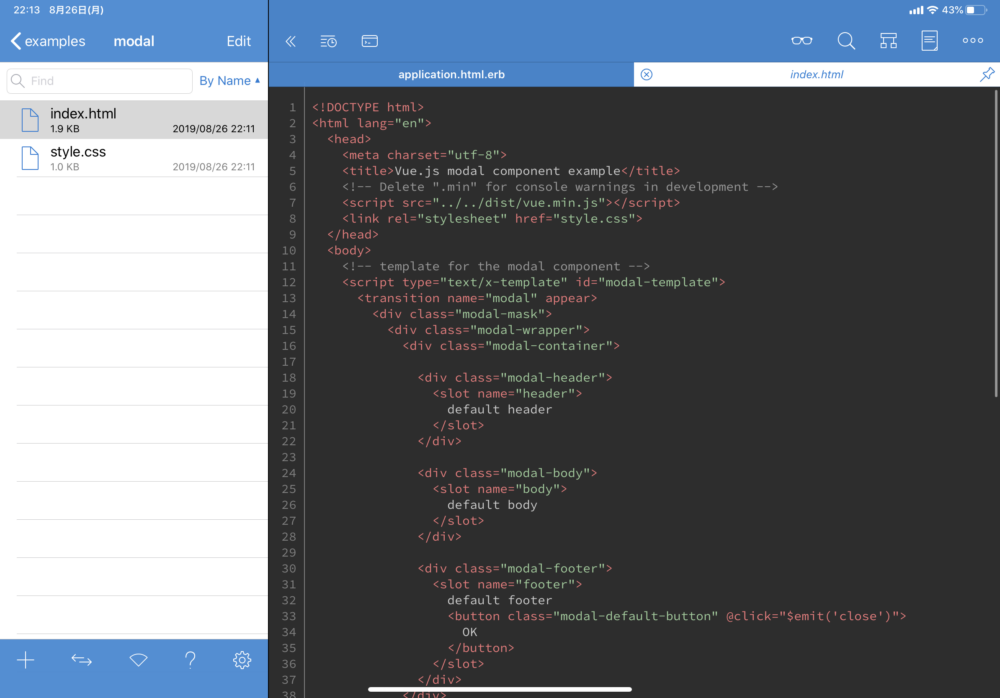Collapse the file browser sidebar
This screenshot has width=1000, height=698.
pyautogui.click(x=290, y=41)
